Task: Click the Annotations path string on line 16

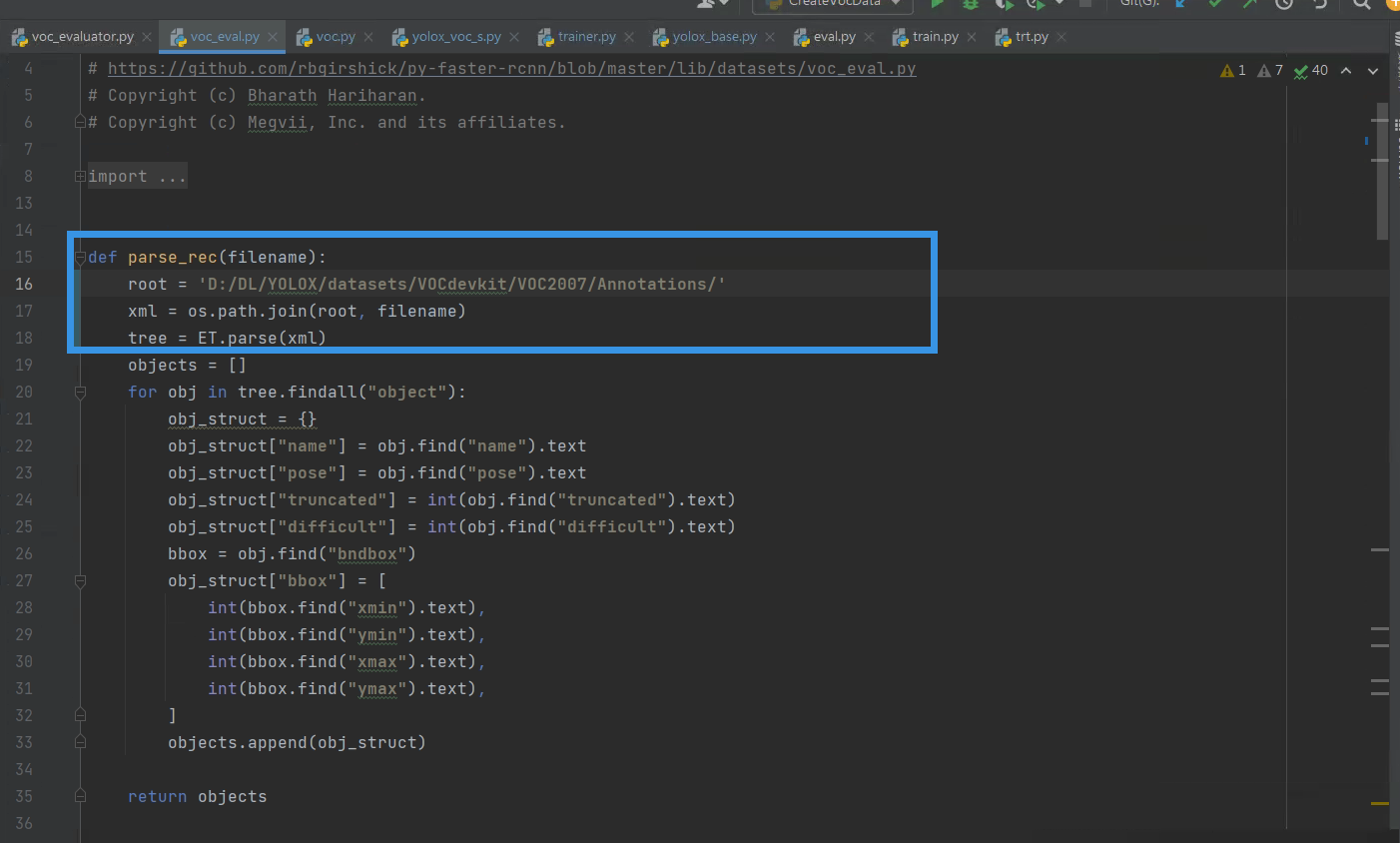Action: 461,285
